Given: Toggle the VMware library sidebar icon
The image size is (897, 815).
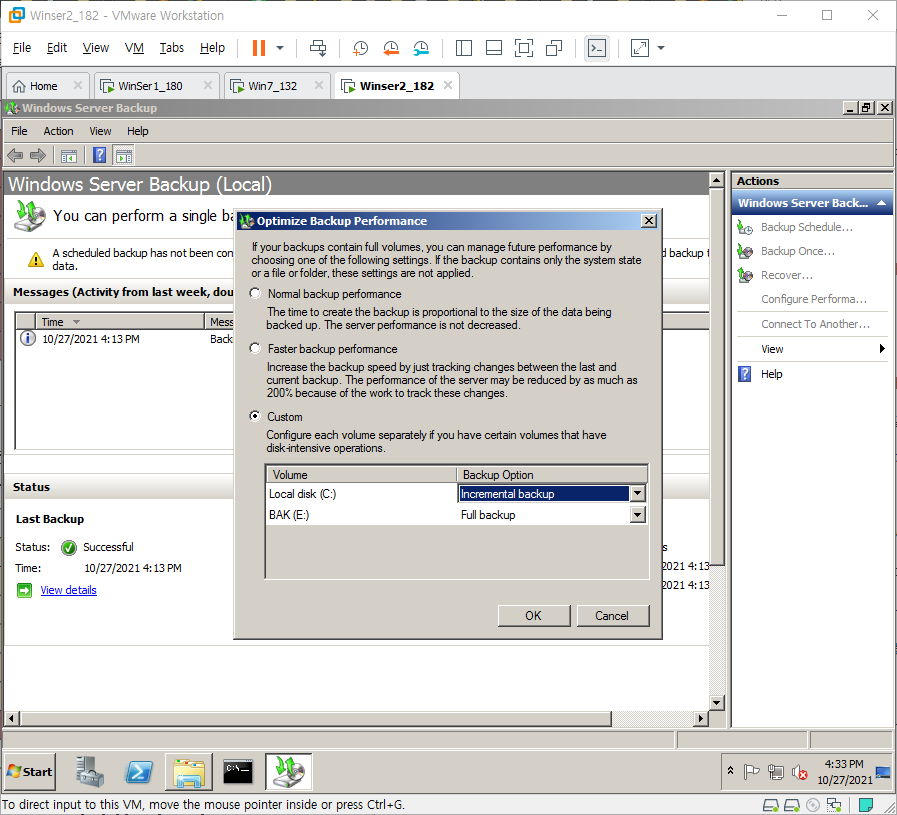Looking at the screenshot, I should point(463,48).
